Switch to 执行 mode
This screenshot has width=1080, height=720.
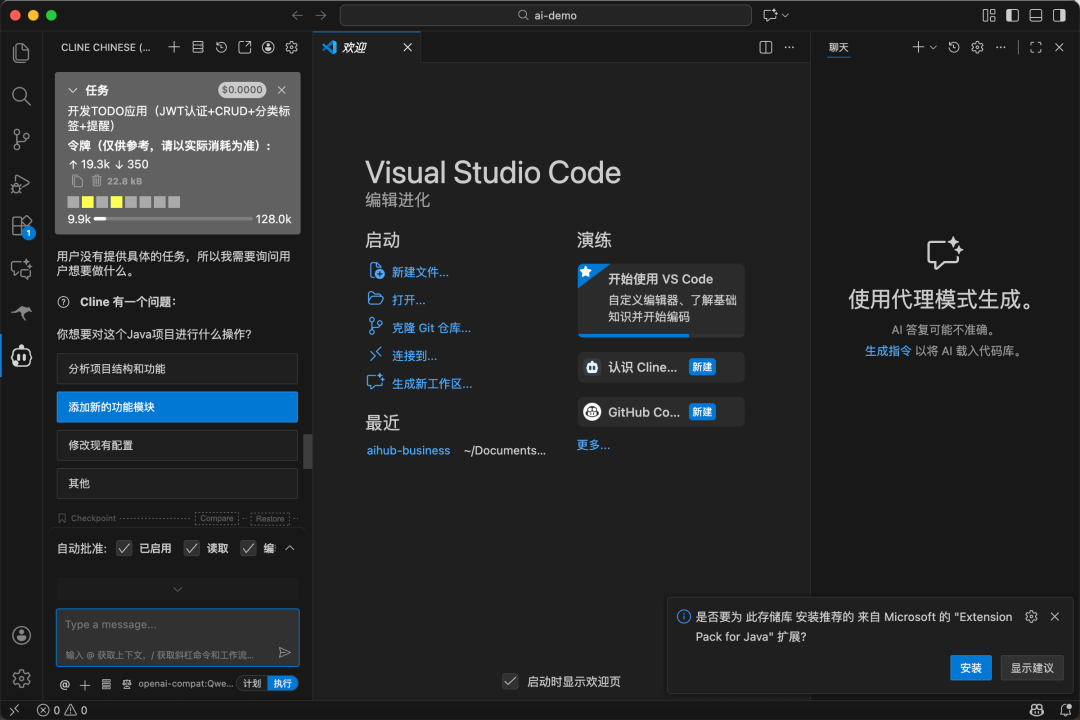pos(282,683)
